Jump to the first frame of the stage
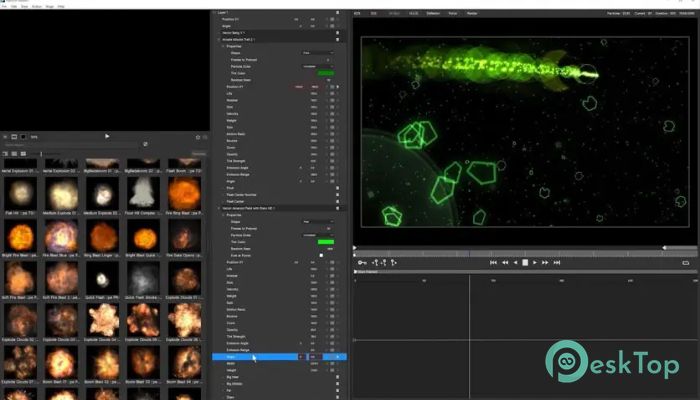Viewport: 700px width, 400px height. pos(493,262)
